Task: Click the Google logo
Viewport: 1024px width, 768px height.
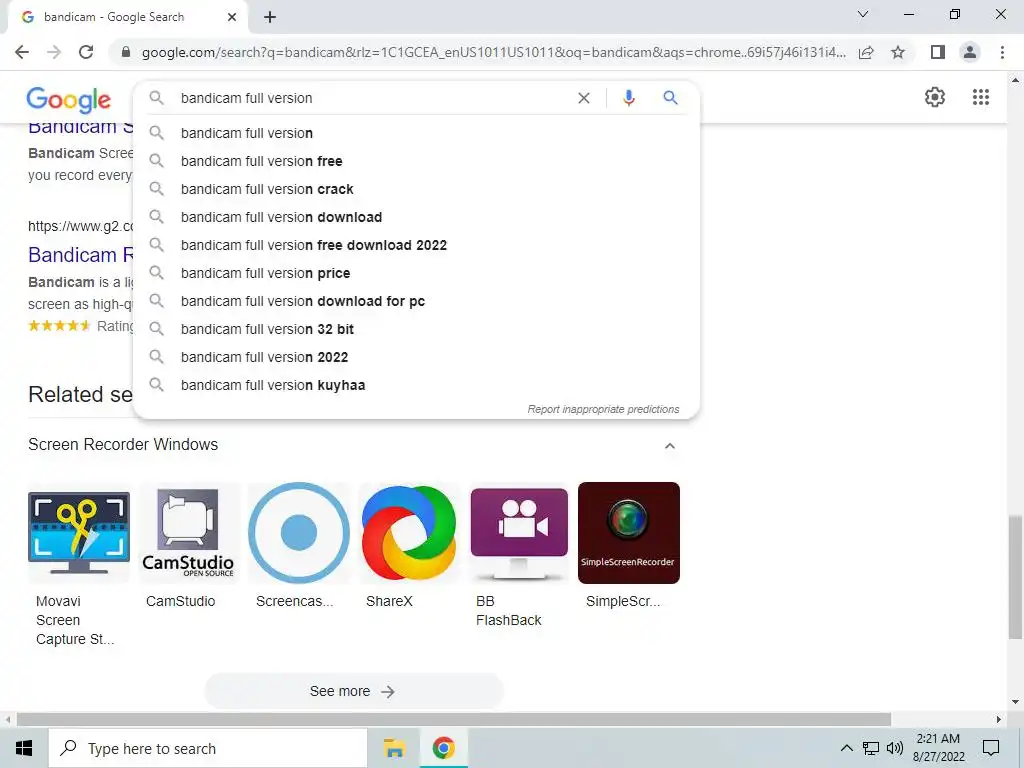Action: pyautogui.click(x=69, y=100)
